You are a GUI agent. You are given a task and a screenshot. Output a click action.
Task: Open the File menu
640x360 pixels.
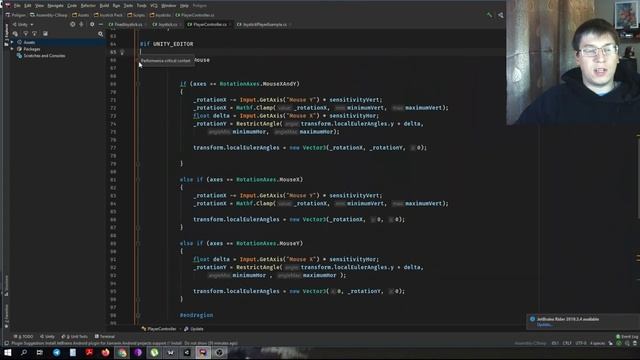(17, 6)
